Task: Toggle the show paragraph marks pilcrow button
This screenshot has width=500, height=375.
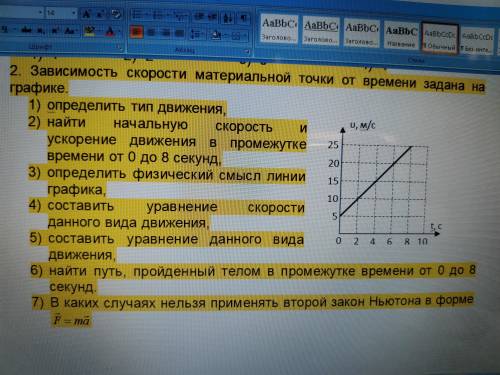Action: pyautogui.click(x=244, y=18)
